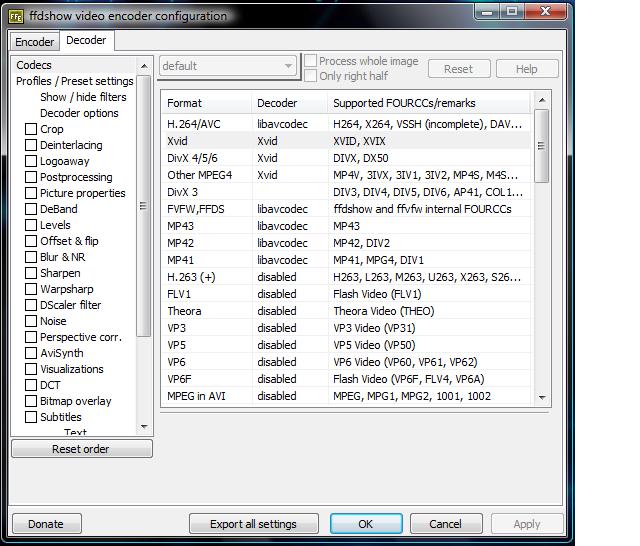The height and width of the screenshot is (546, 640).
Task: Click the Cancel button
Action: 446,524
